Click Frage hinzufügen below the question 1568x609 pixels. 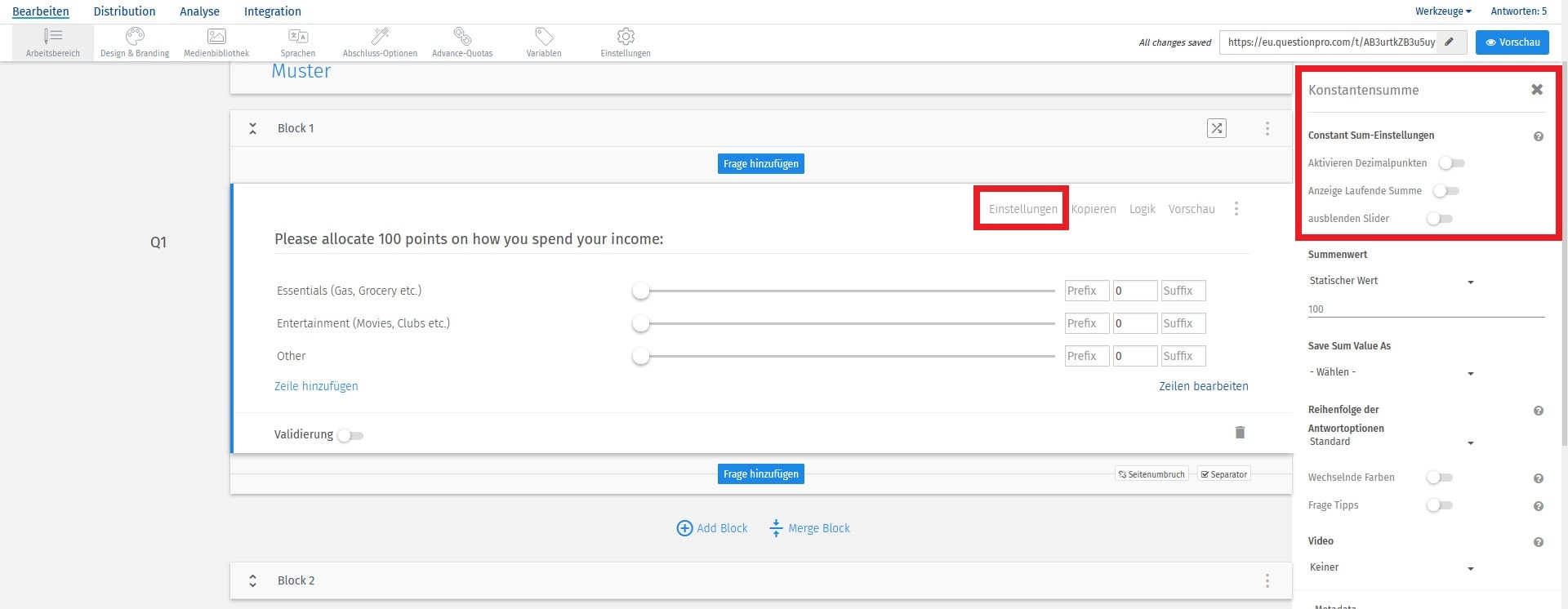(761, 474)
